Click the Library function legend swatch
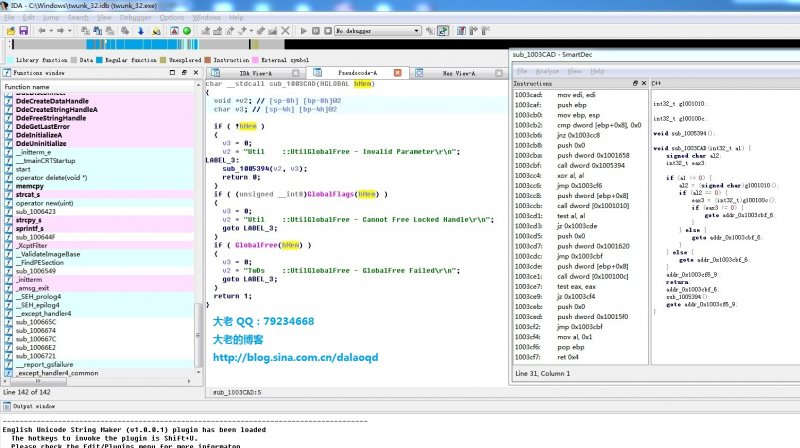This screenshot has width=800, height=448. tap(10, 60)
